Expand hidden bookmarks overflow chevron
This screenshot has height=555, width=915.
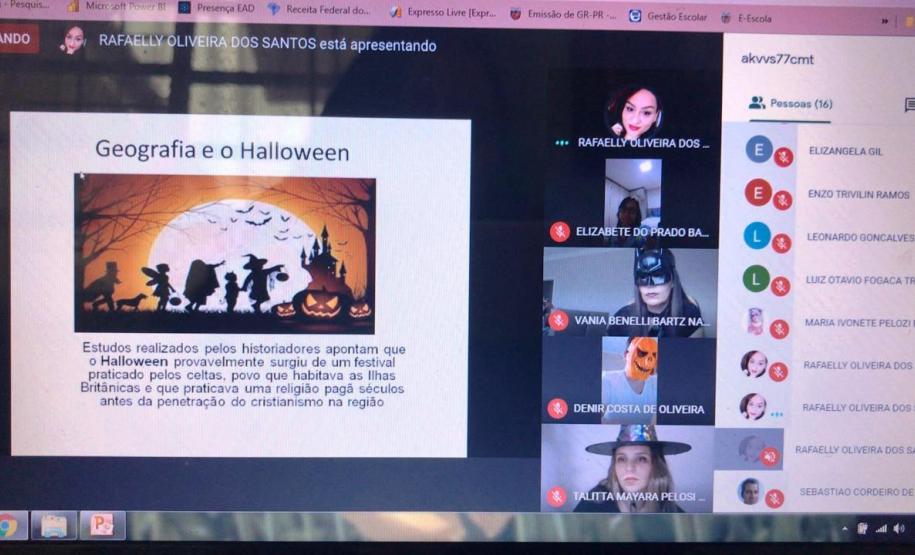(884, 18)
